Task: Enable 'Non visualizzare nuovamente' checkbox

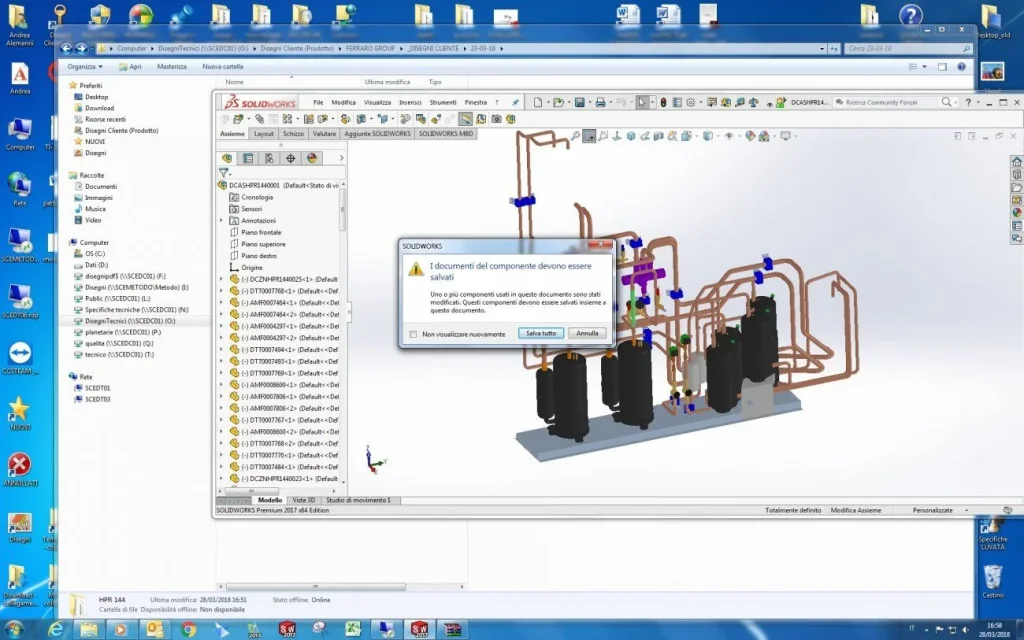Action: point(413,334)
